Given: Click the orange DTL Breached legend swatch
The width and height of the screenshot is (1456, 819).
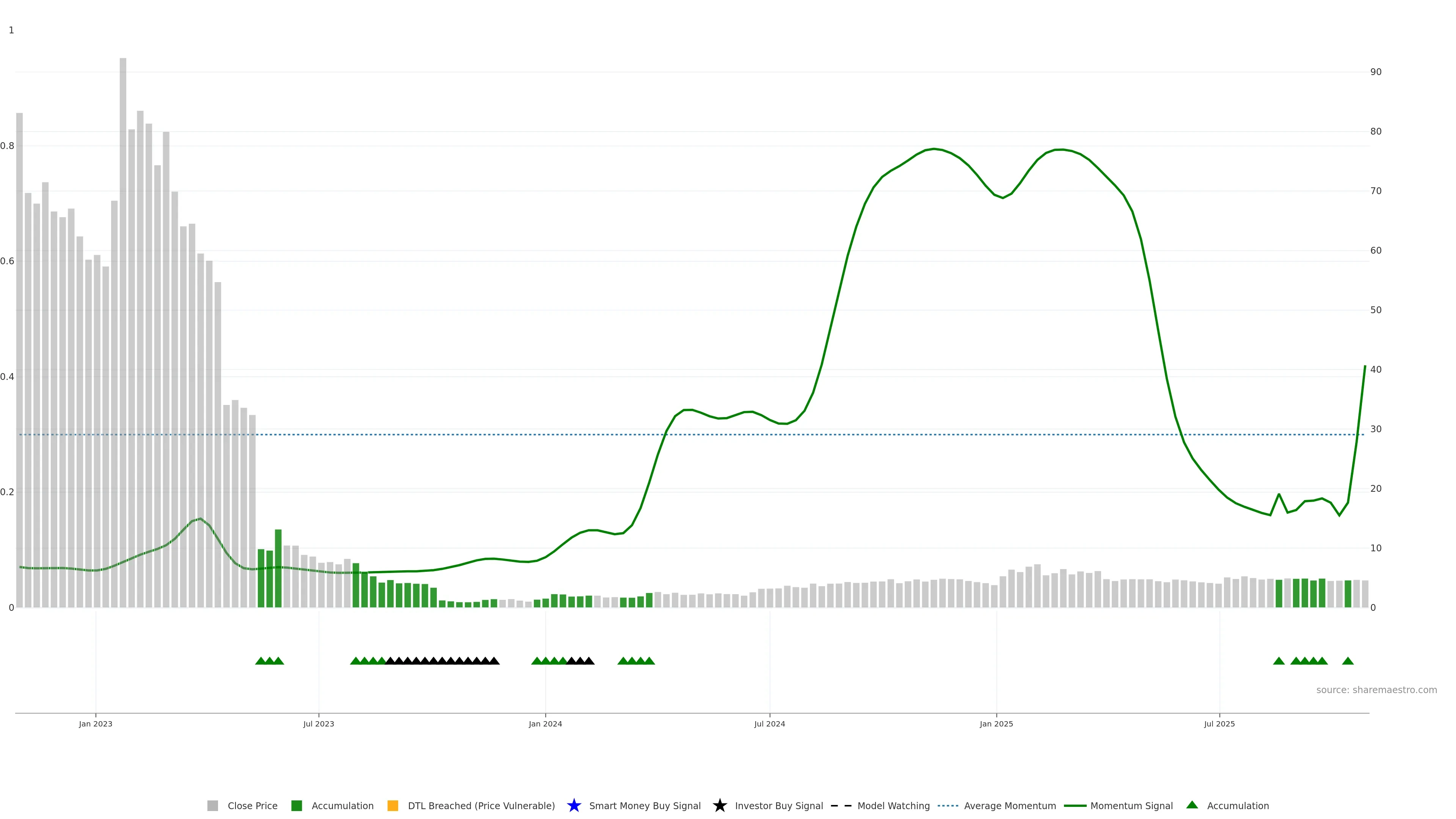Looking at the screenshot, I should [x=392, y=805].
